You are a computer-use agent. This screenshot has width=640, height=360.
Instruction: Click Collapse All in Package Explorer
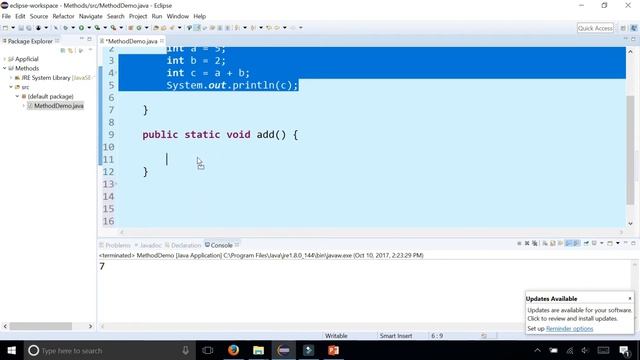pyautogui.click(x=63, y=50)
